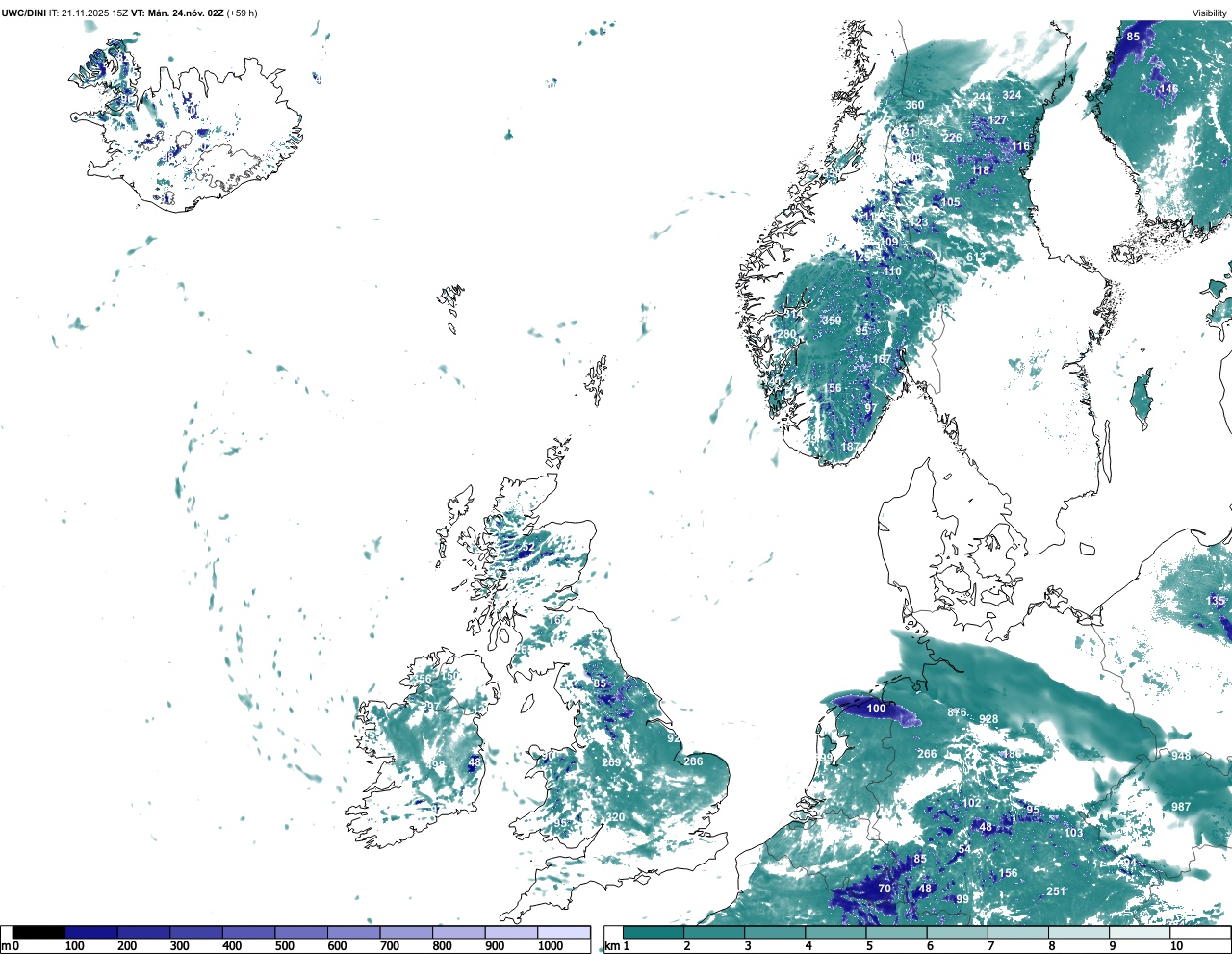
Task: Click the 'UWC/DINI' model label in header
Action: [x=23, y=13]
